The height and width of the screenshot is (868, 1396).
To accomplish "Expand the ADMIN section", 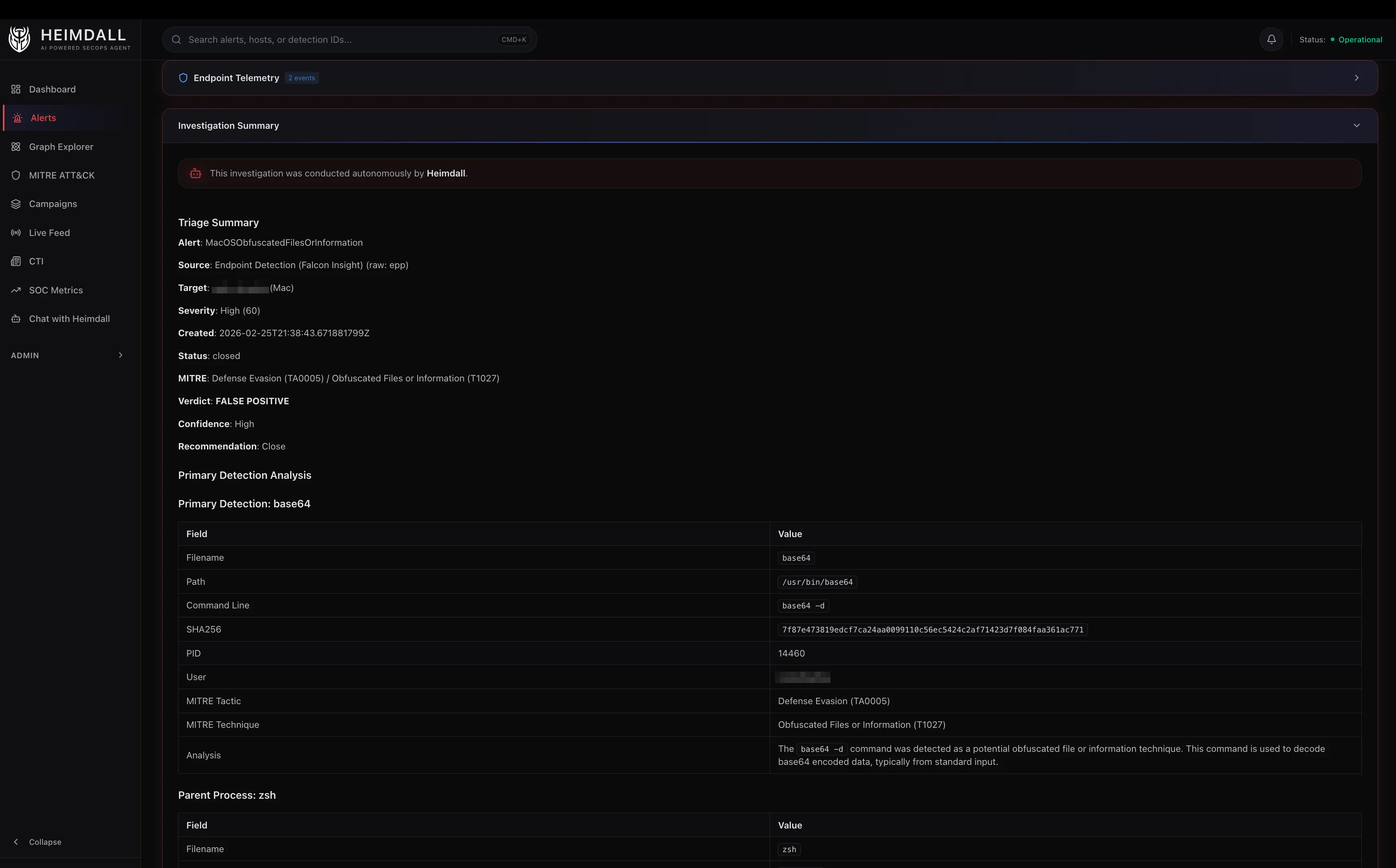I will coord(68,355).
